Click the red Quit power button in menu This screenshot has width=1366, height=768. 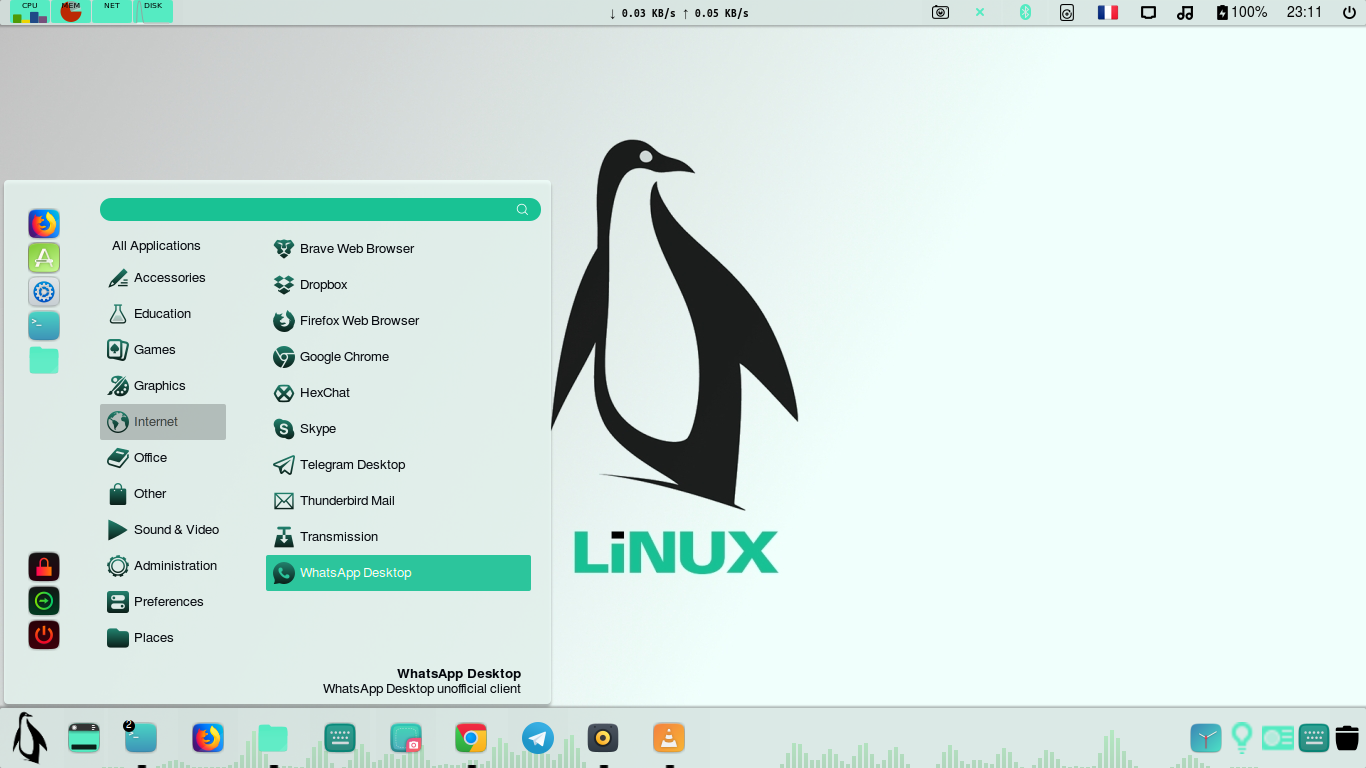pyautogui.click(x=44, y=635)
